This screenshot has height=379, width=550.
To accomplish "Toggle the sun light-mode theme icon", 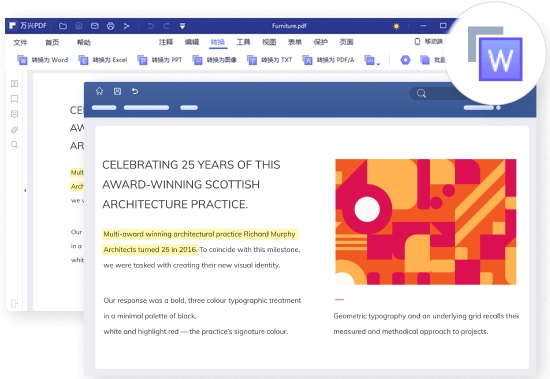I will (396, 26).
